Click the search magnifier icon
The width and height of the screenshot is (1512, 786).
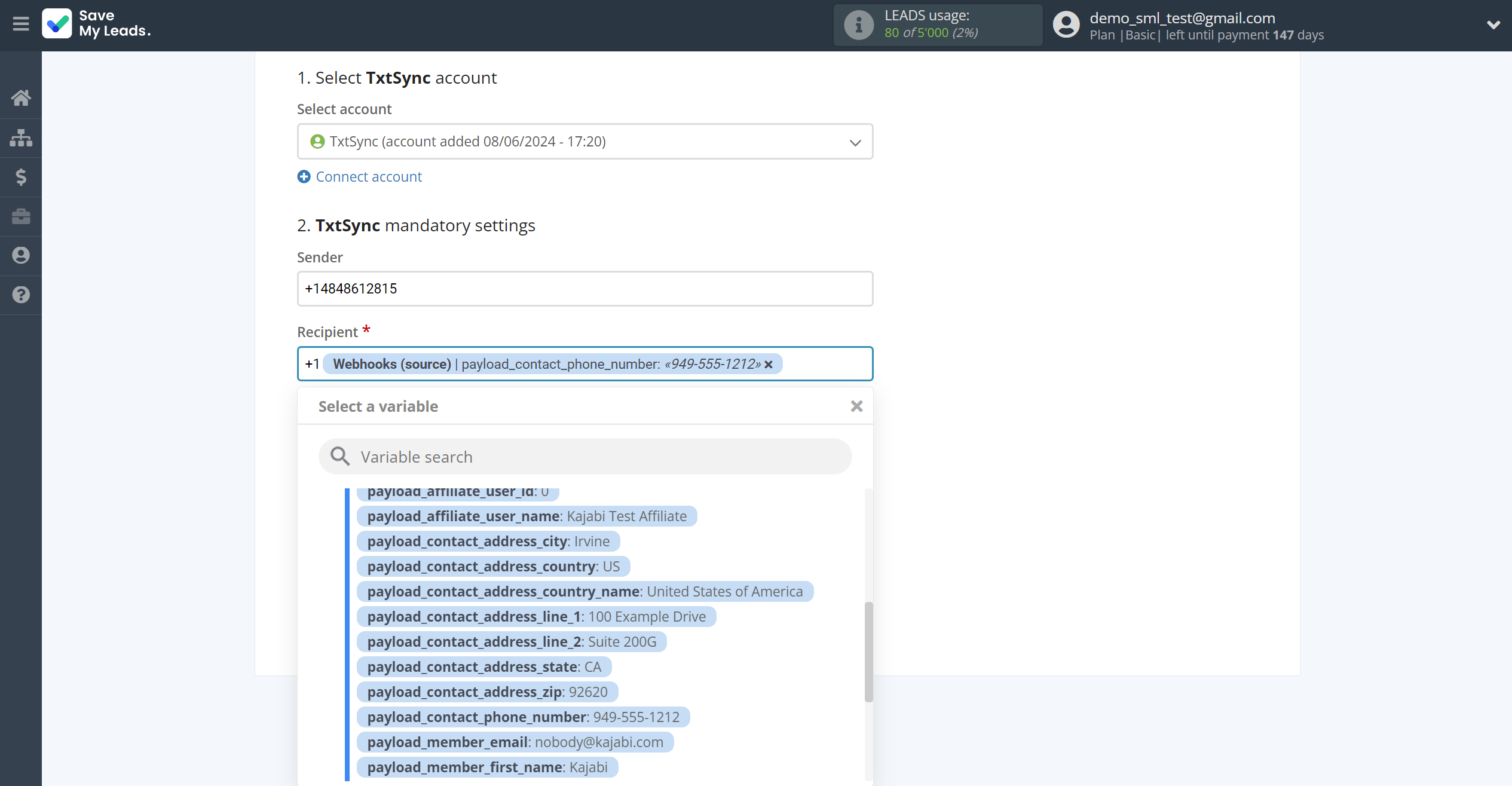[x=340, y=457]
